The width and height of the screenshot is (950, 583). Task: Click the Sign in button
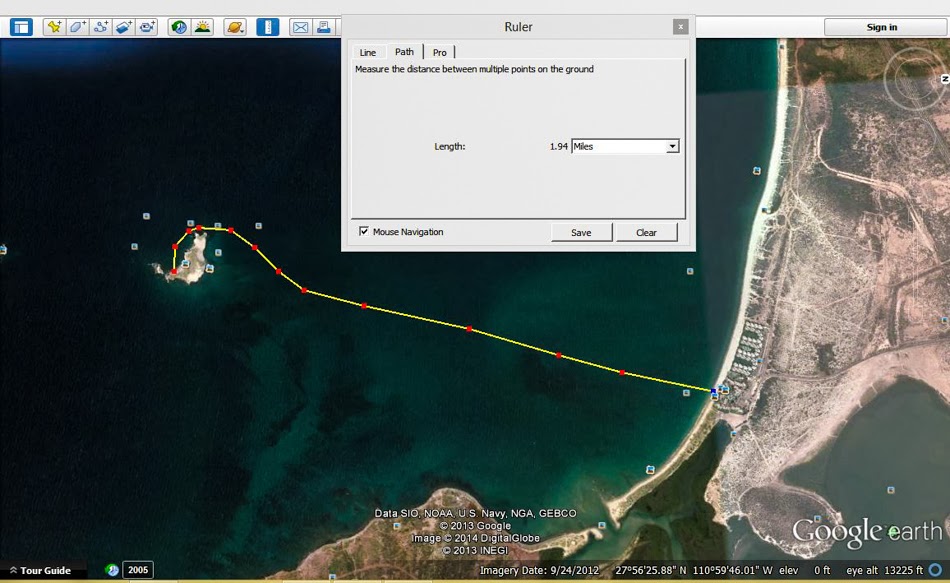tap(881, 27)
